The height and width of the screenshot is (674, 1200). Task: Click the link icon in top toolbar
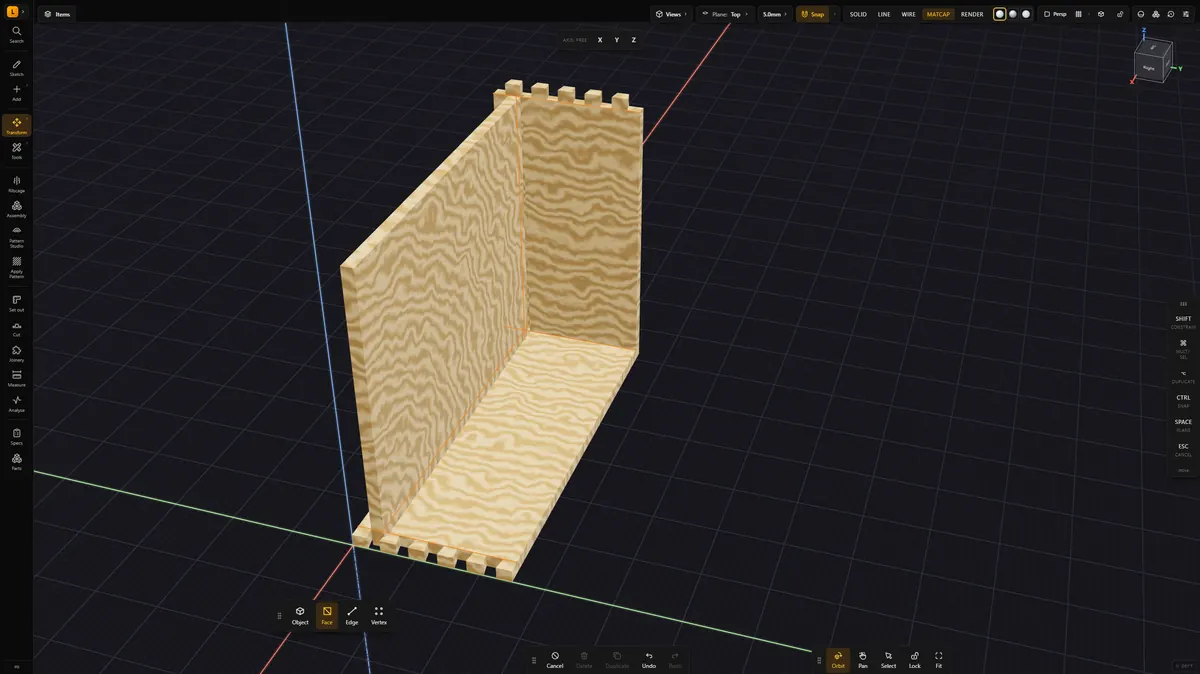1119,14
